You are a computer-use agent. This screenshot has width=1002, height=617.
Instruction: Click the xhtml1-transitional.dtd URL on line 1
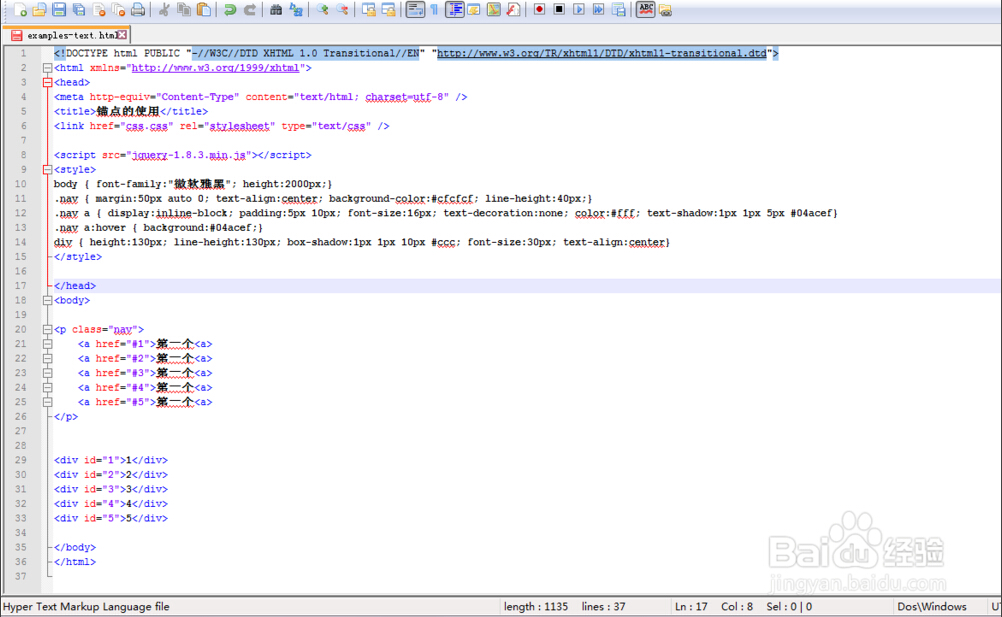pos(601,53)
